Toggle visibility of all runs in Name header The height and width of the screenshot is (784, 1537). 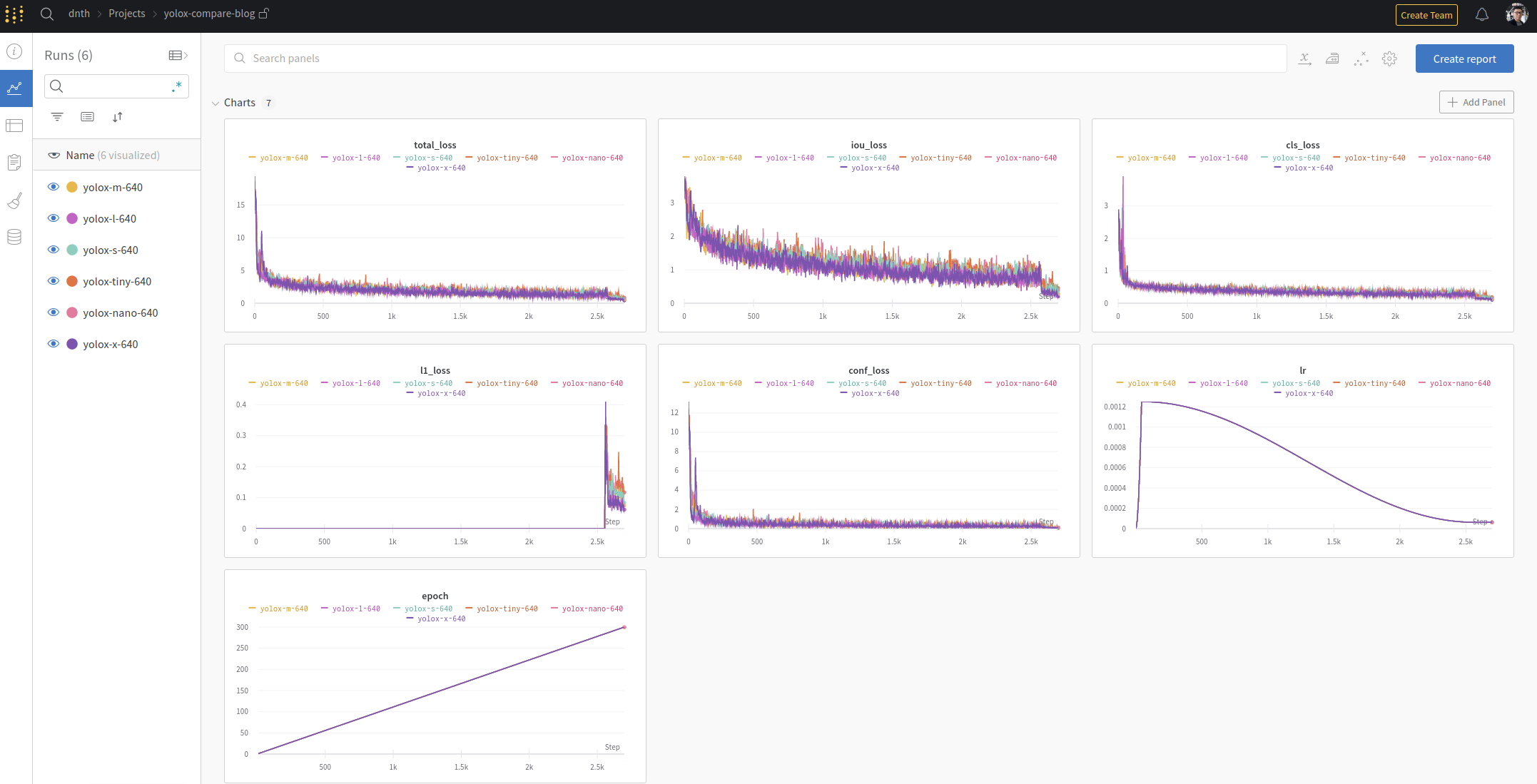coord(54,155)
